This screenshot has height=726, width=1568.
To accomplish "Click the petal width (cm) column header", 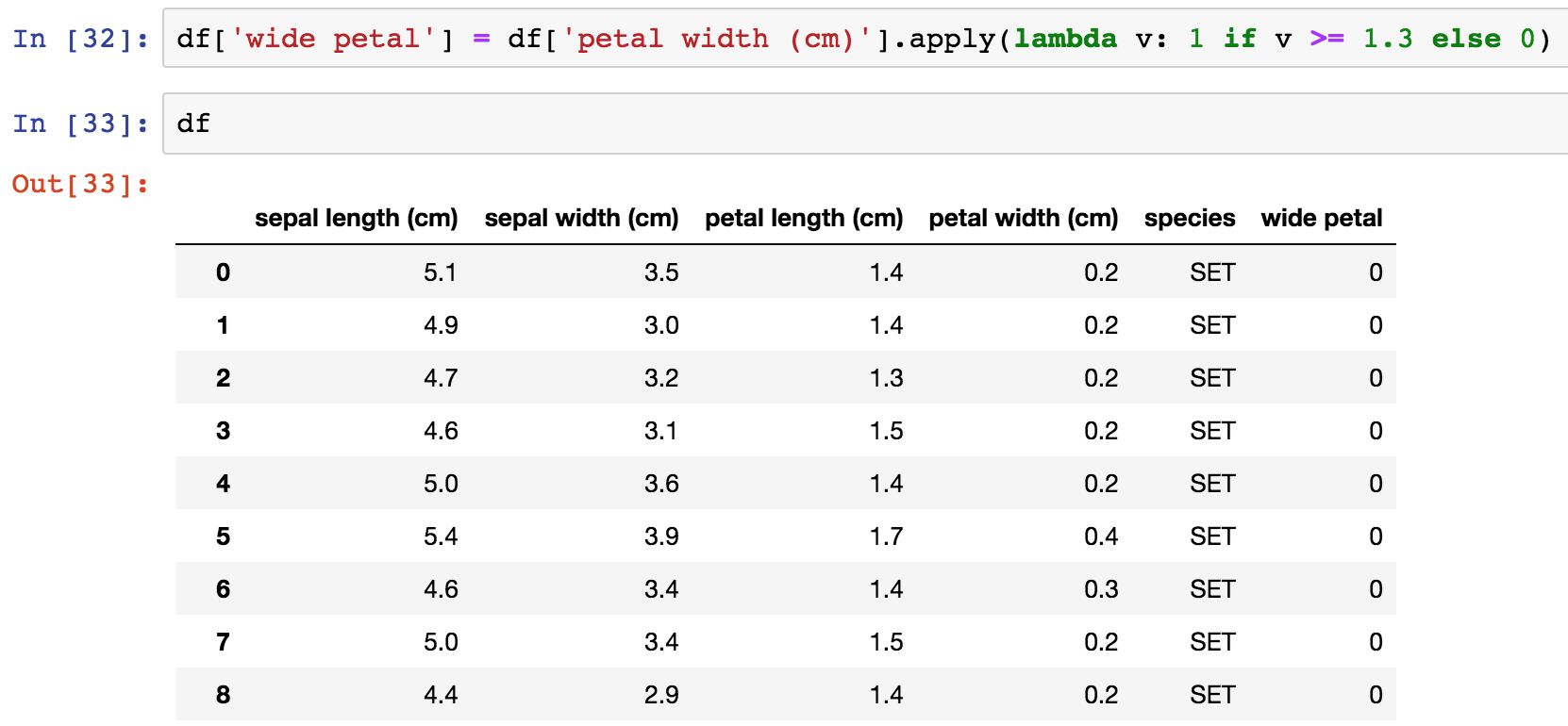I will point(1023,218).
